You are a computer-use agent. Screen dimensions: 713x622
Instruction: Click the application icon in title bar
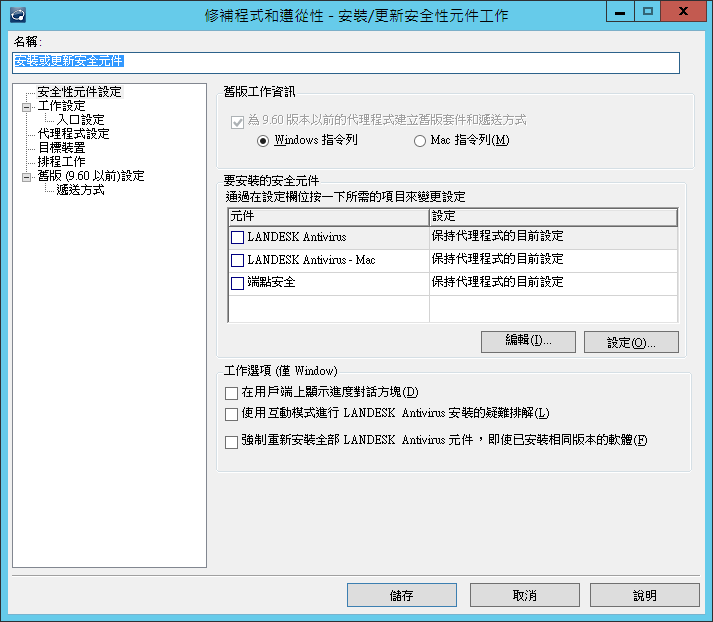[x=18, y=15]
